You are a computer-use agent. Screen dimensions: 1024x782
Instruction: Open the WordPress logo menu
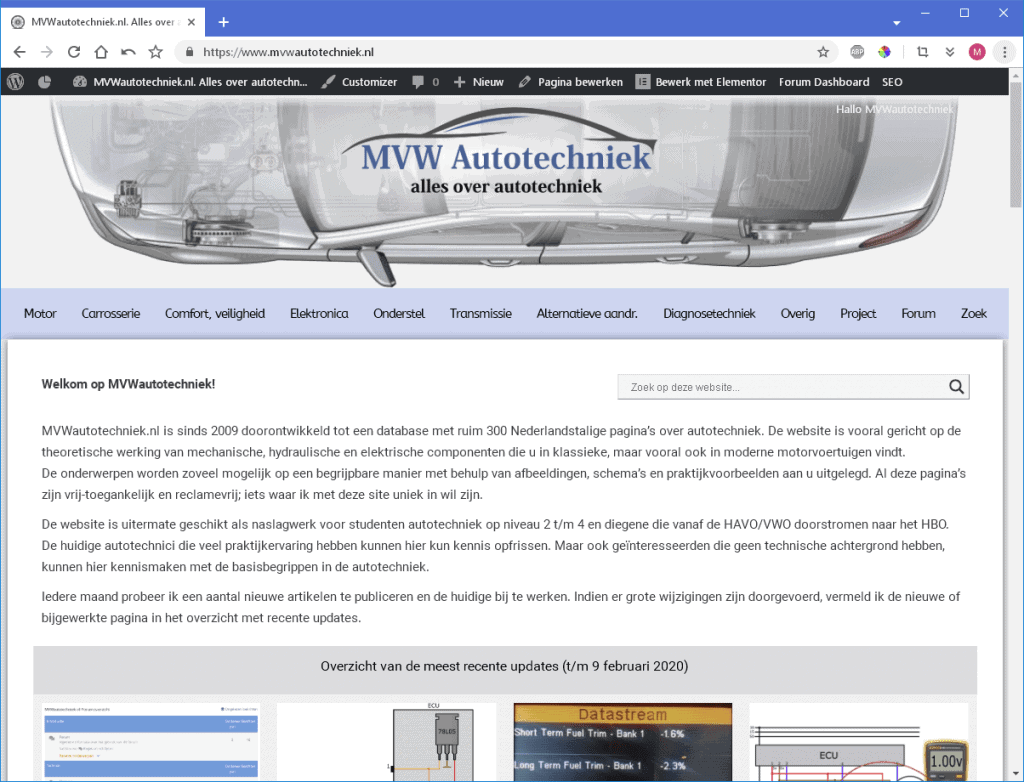[x=16, y=82]
